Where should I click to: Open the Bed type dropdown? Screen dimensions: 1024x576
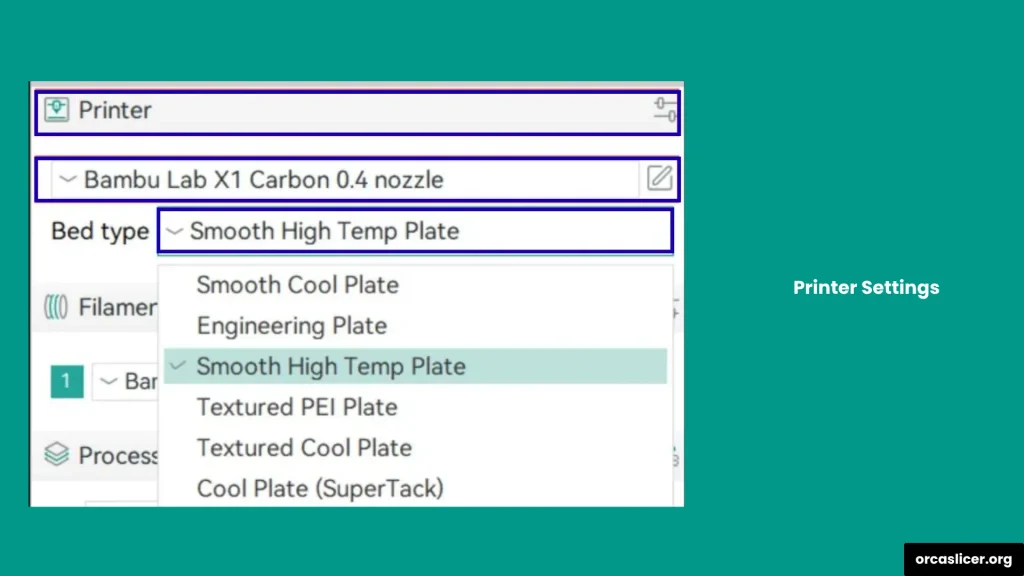pyautogui.click(x=174, y=231)
